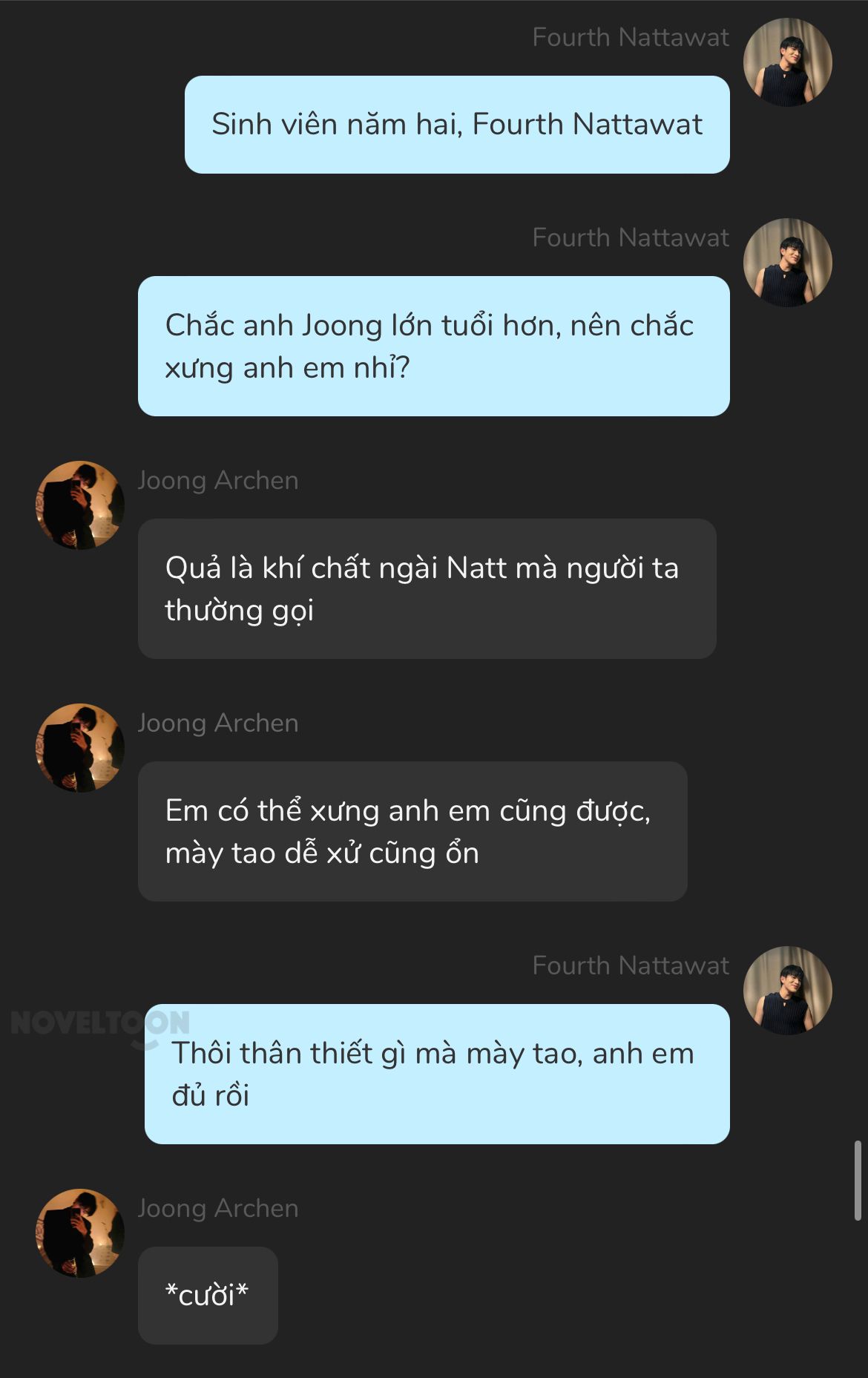Tap Joong Archen's avatar beside 'Em có thể xưng' message
The height and width of the screenshot is (1378, 868).
[x=80, y=748]
